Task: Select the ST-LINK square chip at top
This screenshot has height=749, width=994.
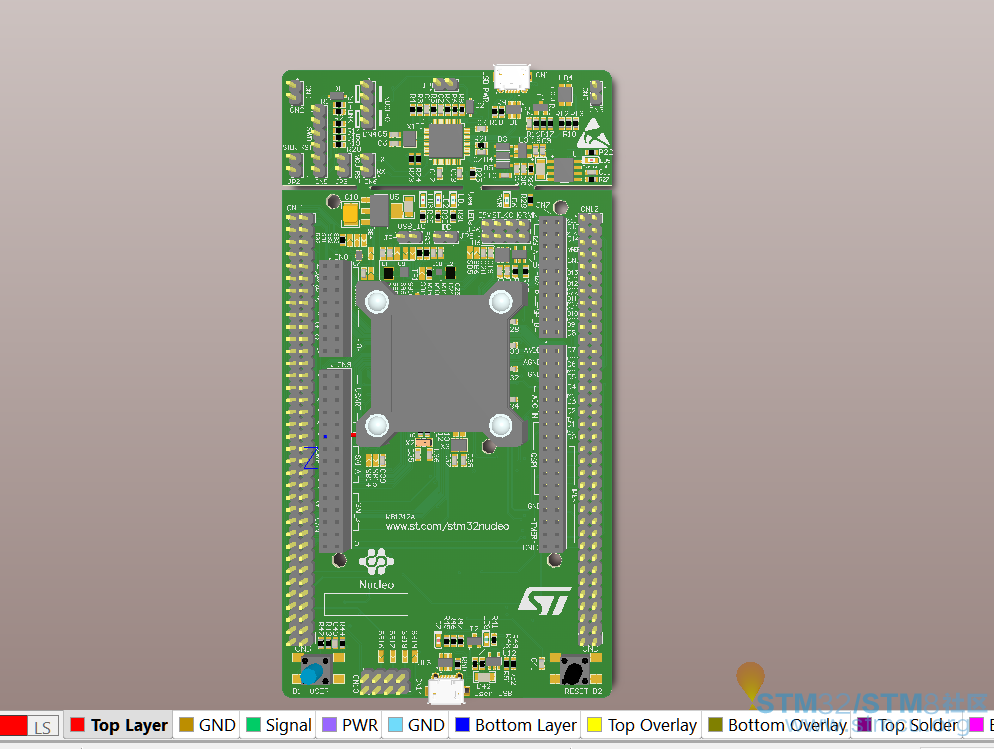Action: click(x=446, y=141)
